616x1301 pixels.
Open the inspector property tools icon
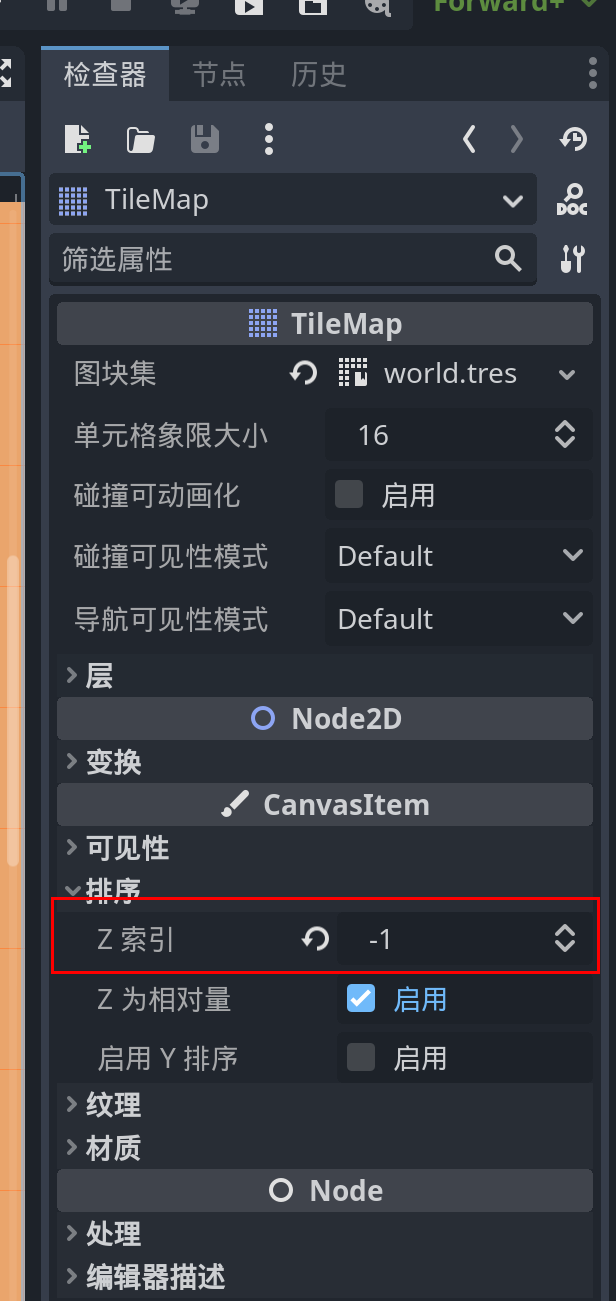coord(572,259)
